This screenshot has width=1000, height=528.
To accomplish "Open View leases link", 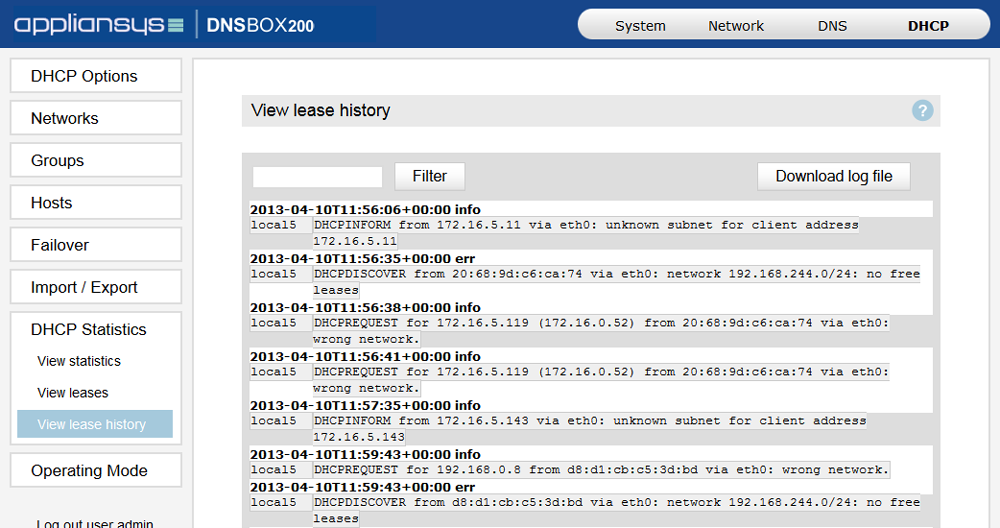I will [73, 393].
